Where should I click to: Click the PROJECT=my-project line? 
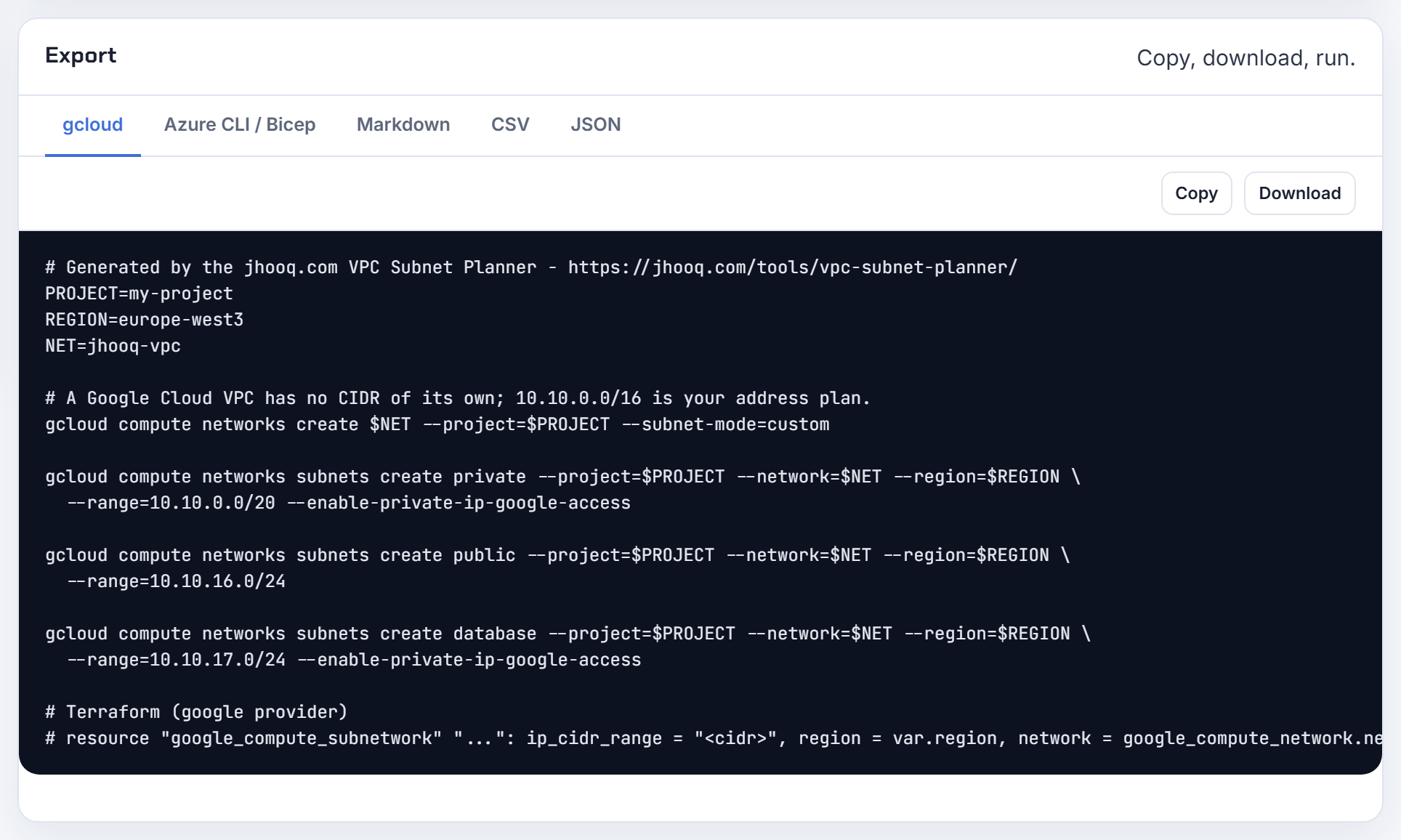139,294
